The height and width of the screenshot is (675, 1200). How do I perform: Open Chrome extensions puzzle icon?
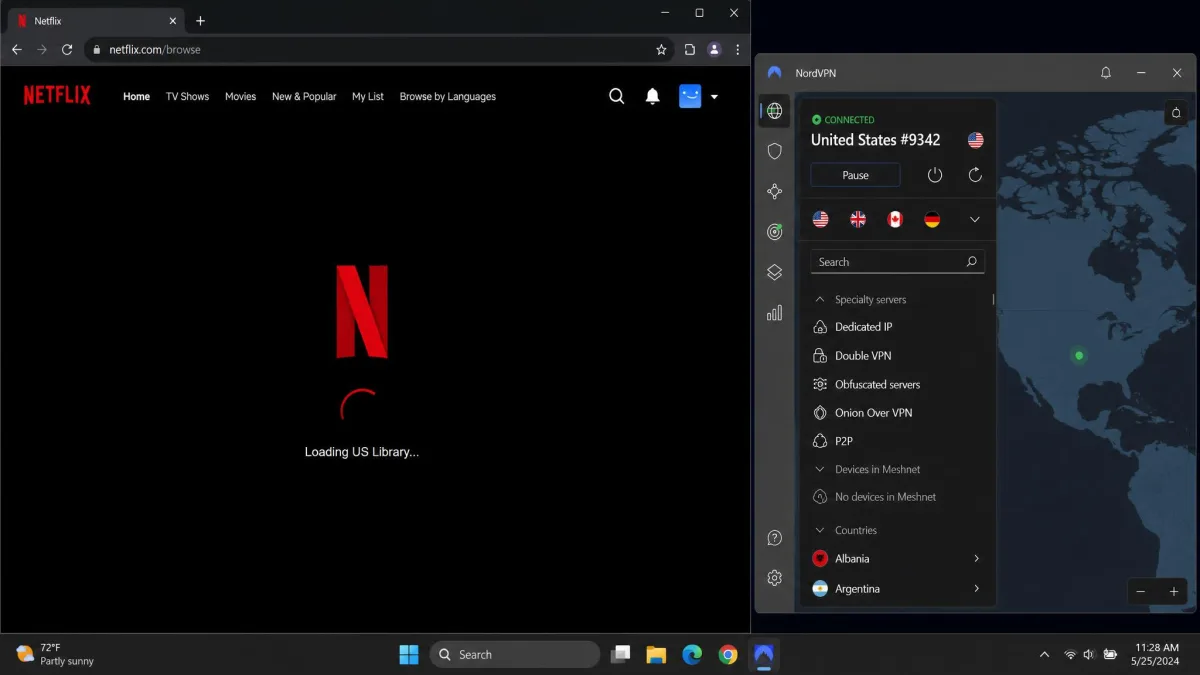689,49
